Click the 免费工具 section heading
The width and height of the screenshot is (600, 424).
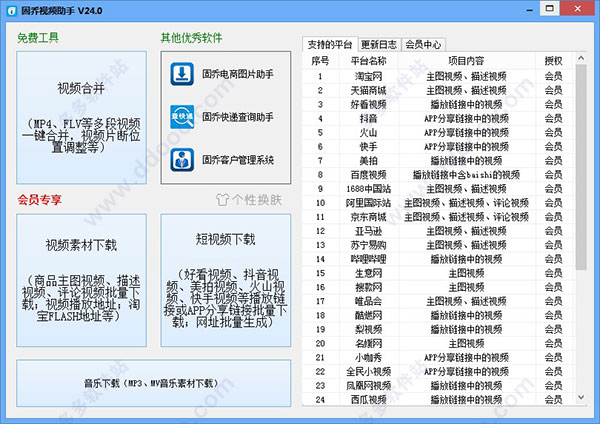38,38
